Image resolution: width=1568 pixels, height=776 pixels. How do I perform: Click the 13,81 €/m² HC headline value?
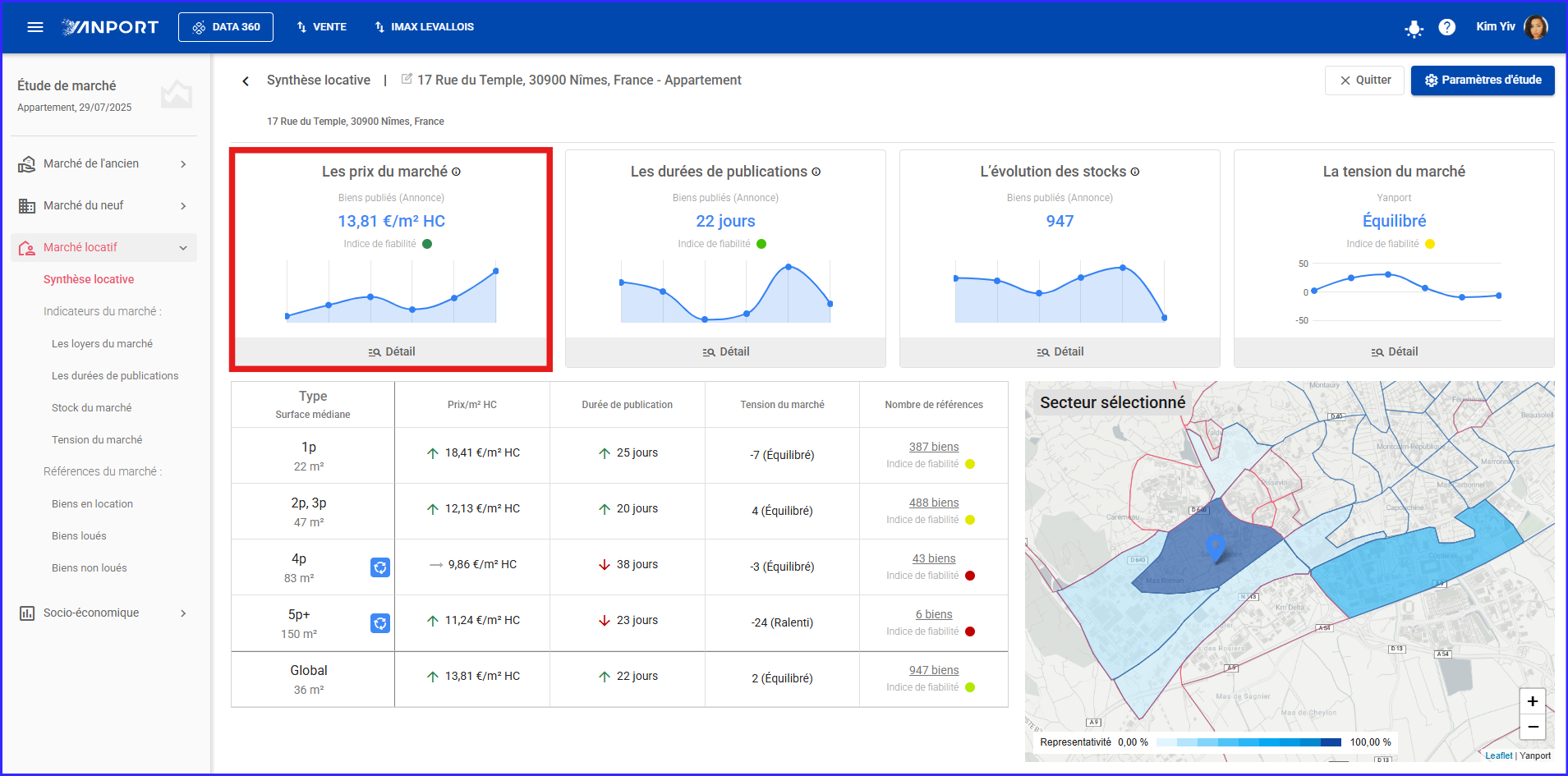pyautogui.click(x=391, y=221)
